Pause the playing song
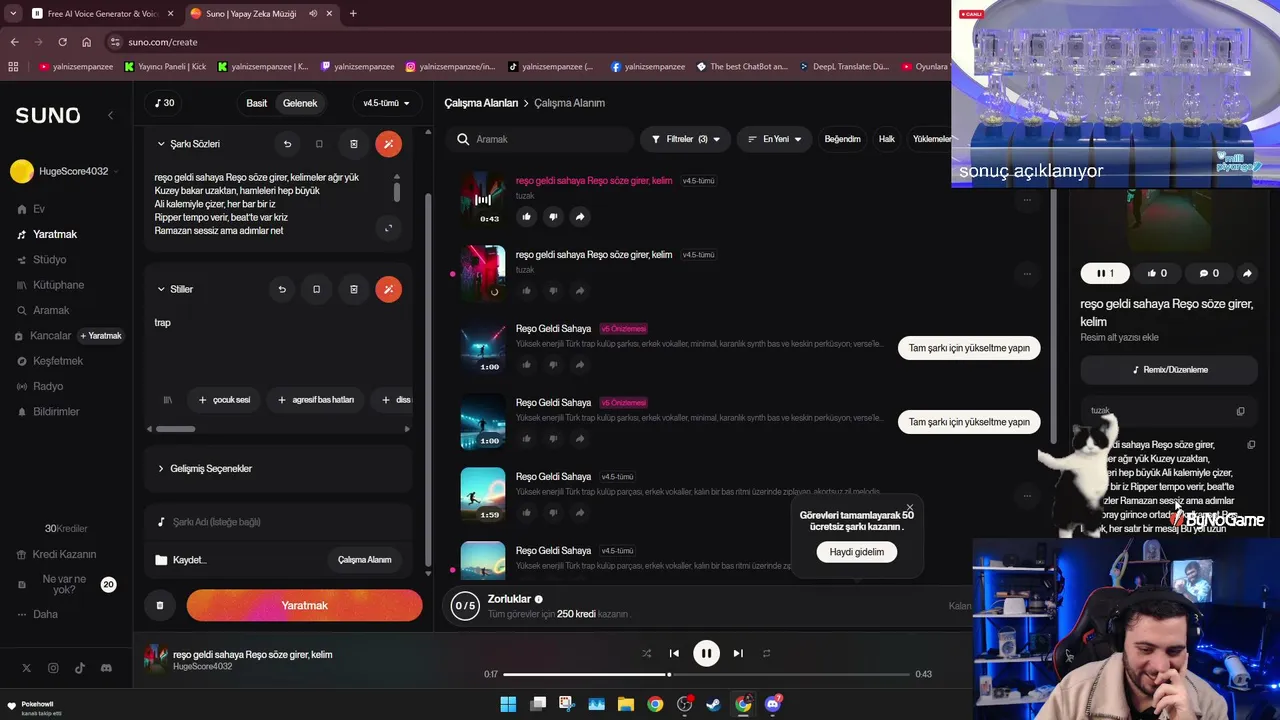1280x720 pixels. coord(706,653)
